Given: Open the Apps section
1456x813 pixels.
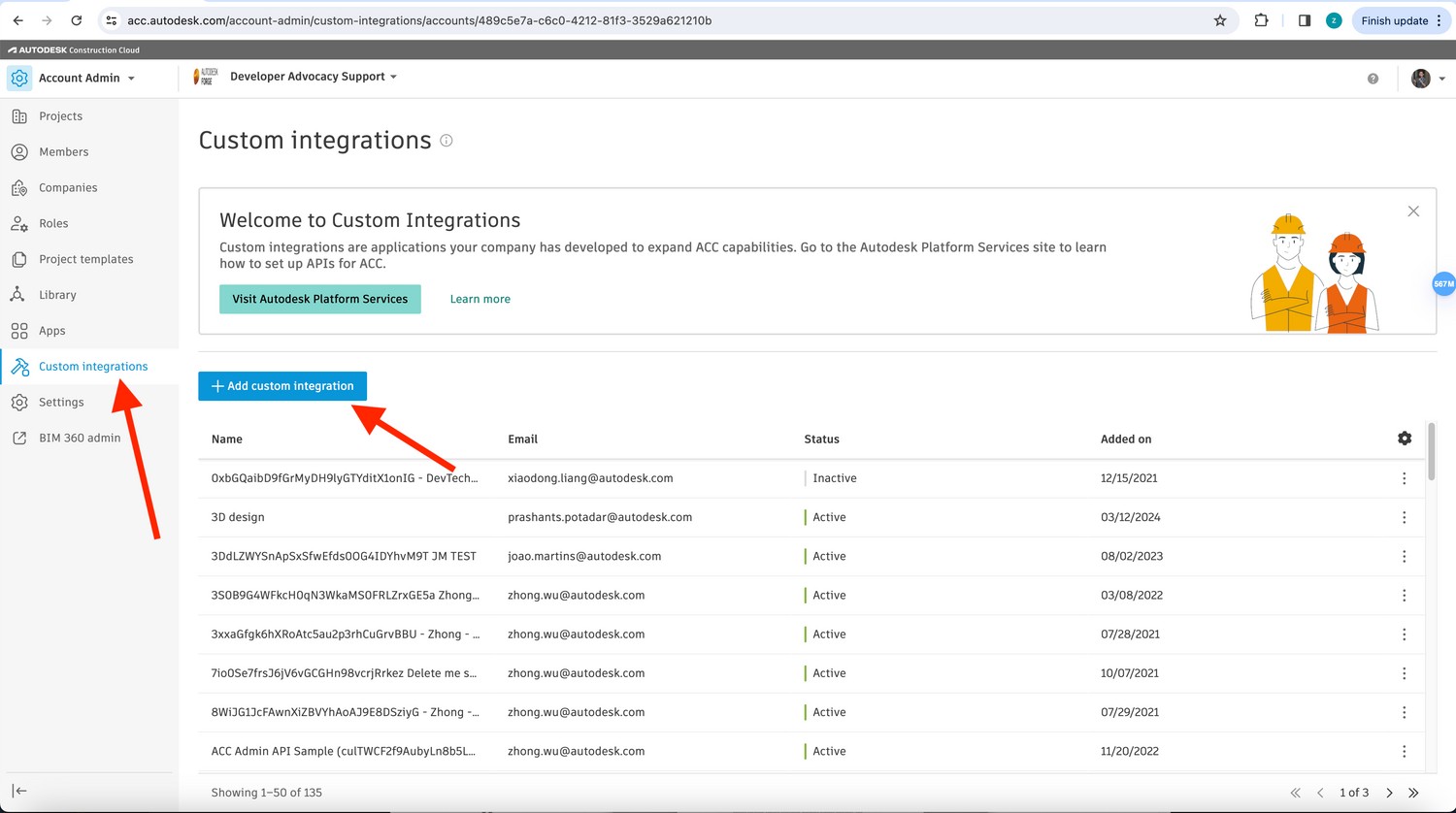Looking at the screenshot, I should coord(51,332).
